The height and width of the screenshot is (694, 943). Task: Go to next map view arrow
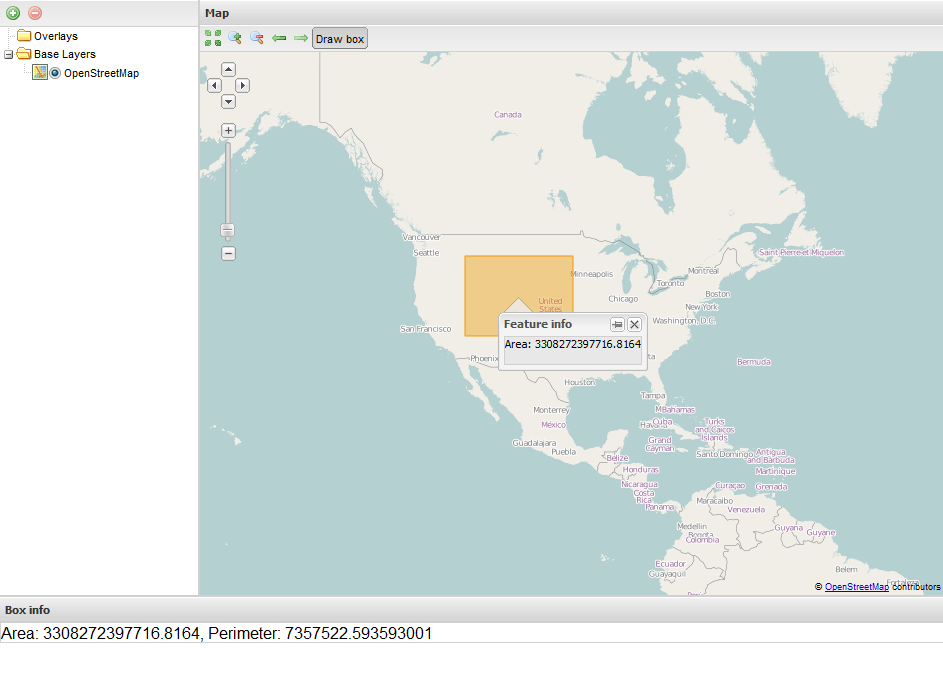[300, 38]
